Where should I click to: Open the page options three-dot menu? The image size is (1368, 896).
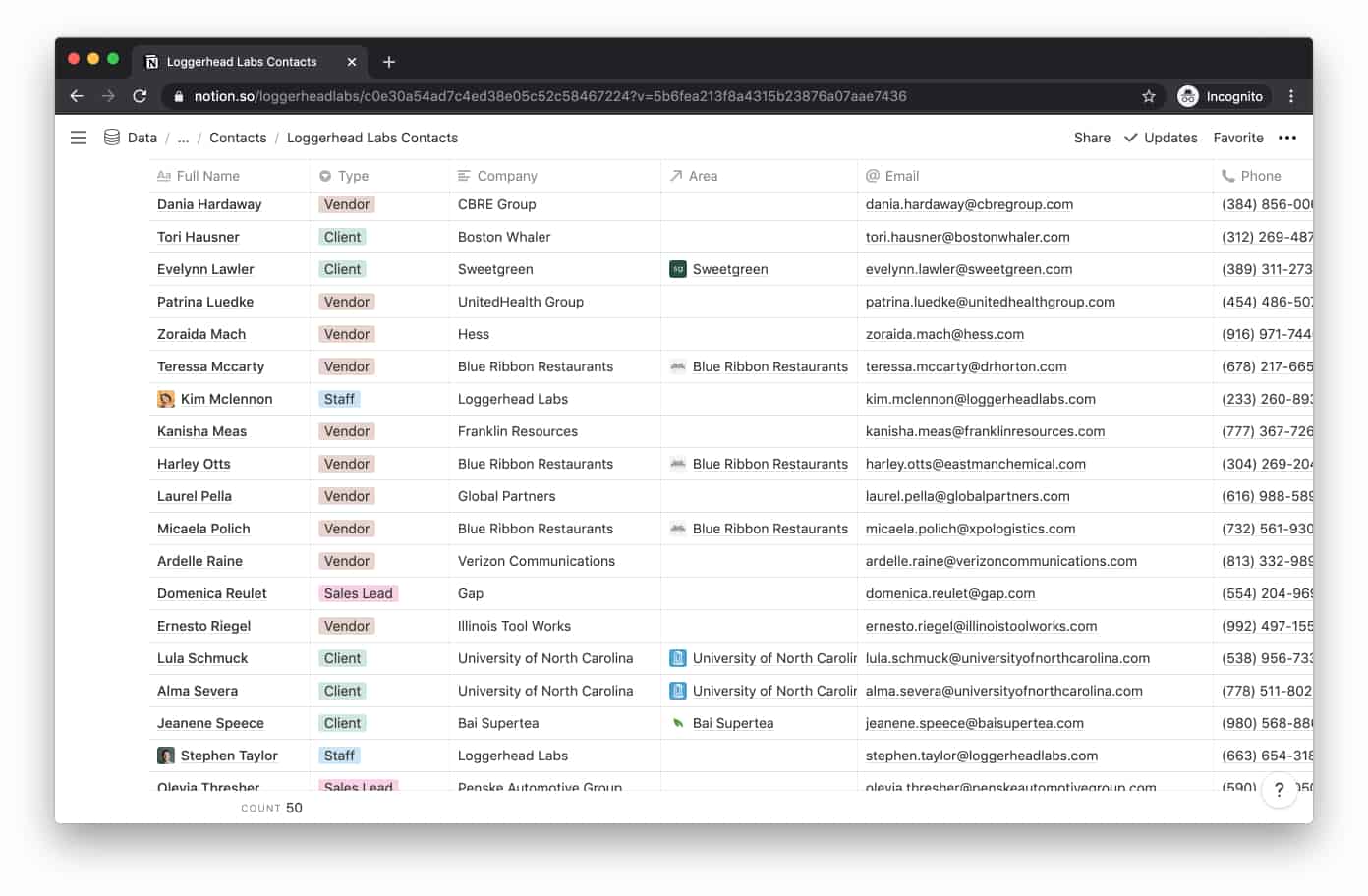(1287, 138)
